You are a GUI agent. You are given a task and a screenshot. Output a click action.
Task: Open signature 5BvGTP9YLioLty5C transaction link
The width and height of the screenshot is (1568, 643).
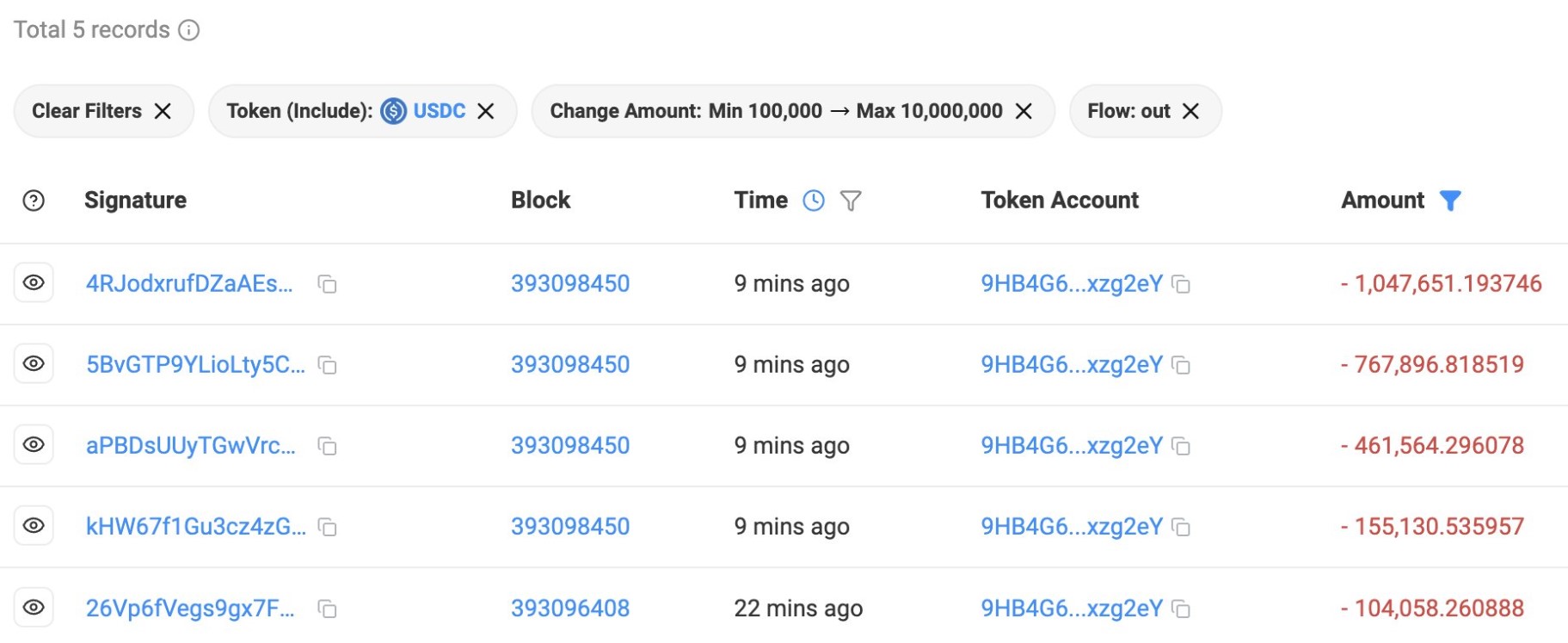pos(195,365)
